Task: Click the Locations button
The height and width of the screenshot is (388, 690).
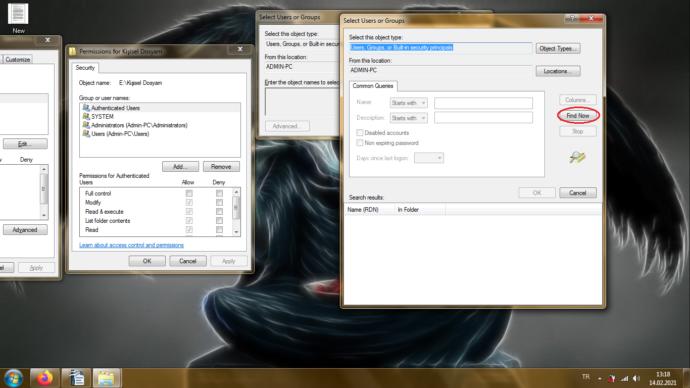Action: [x=558, y=71]
